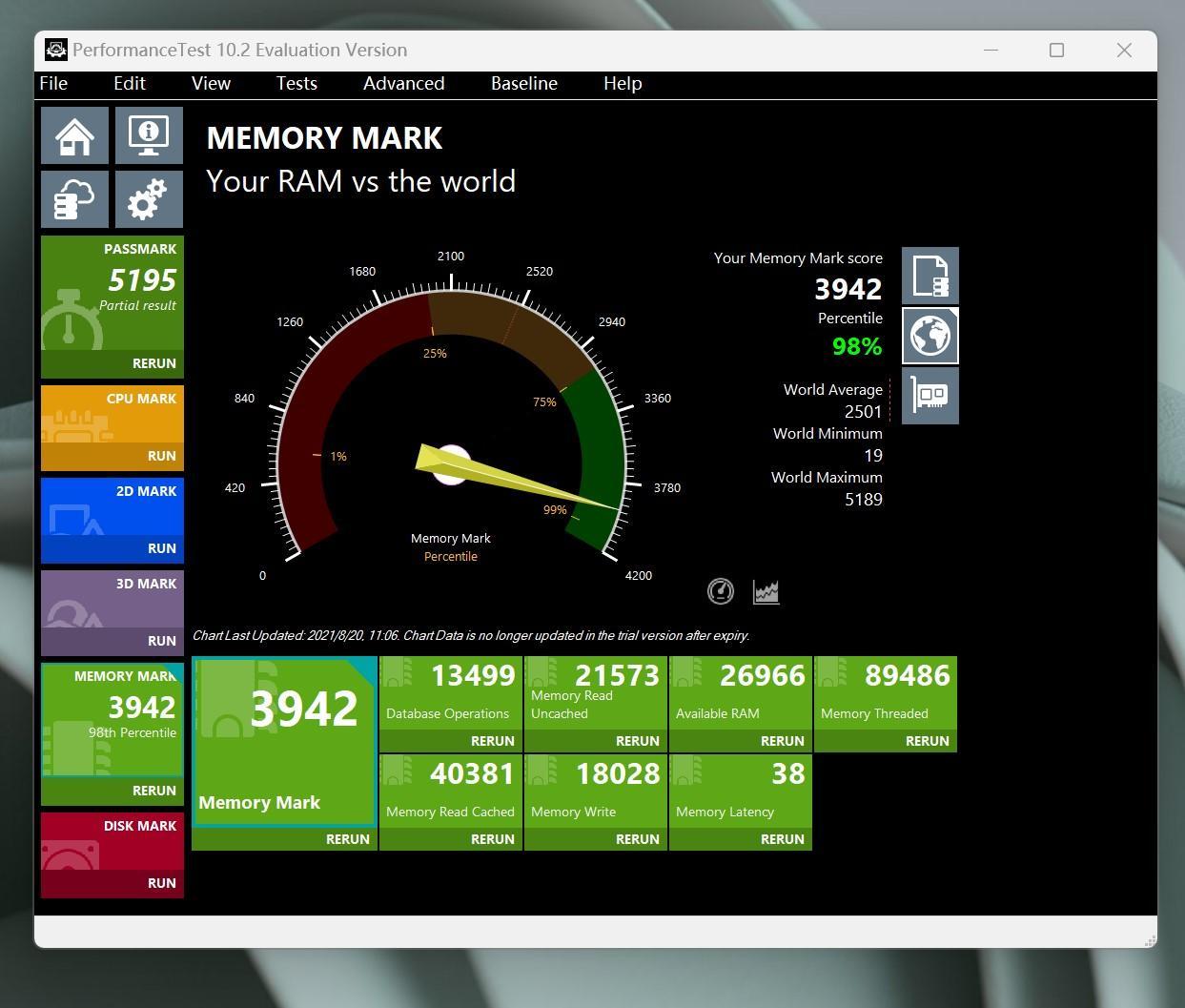Click the hardware card icon on right

coord(930,395)
